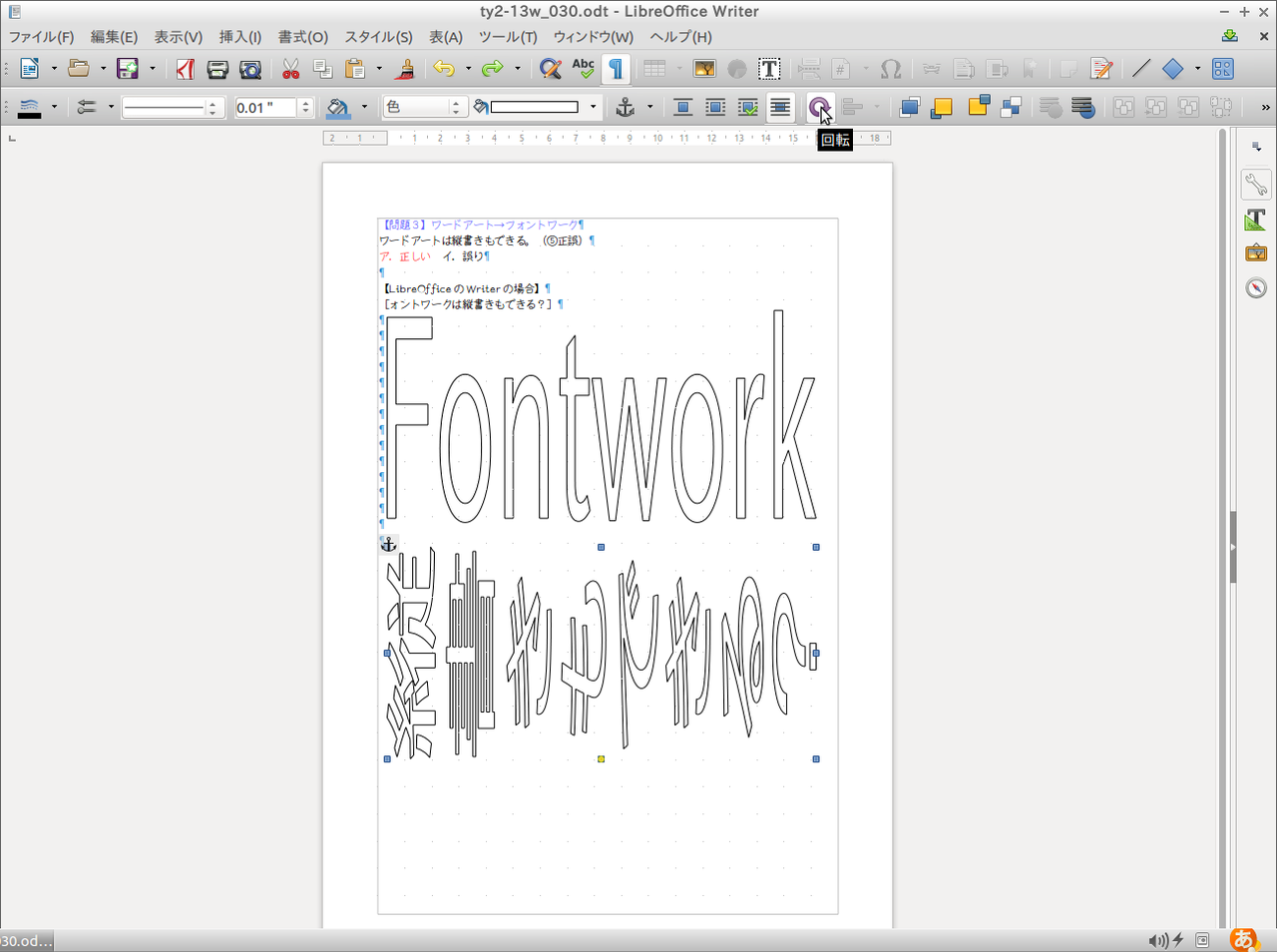Move the object to the background
The image size is (1277, 952).
(1082, 108)
